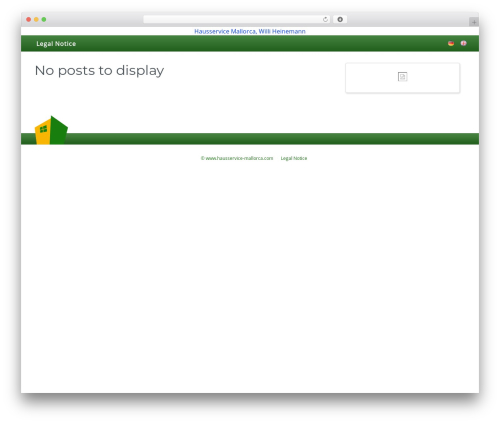The height and width of the screenshot is (423, 500).
Task: Click the document icon in the sidebar box
Action: point(402,77)
